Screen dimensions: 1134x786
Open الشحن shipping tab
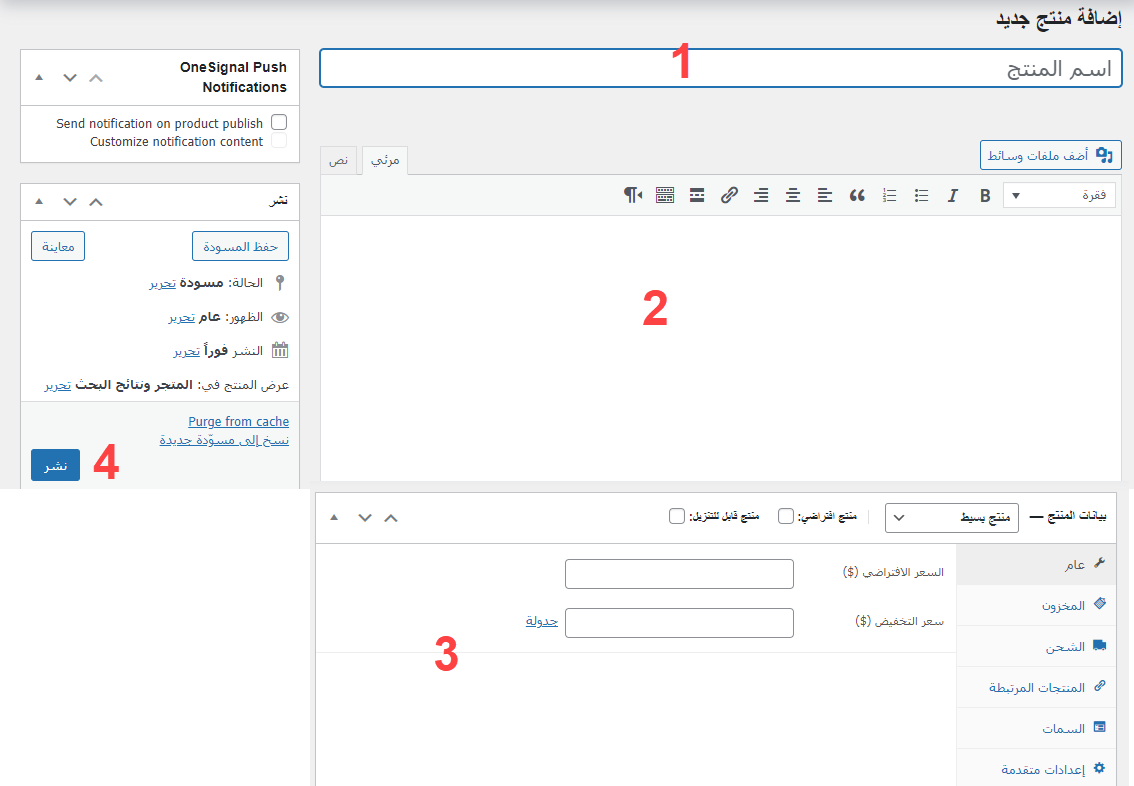1036,646
